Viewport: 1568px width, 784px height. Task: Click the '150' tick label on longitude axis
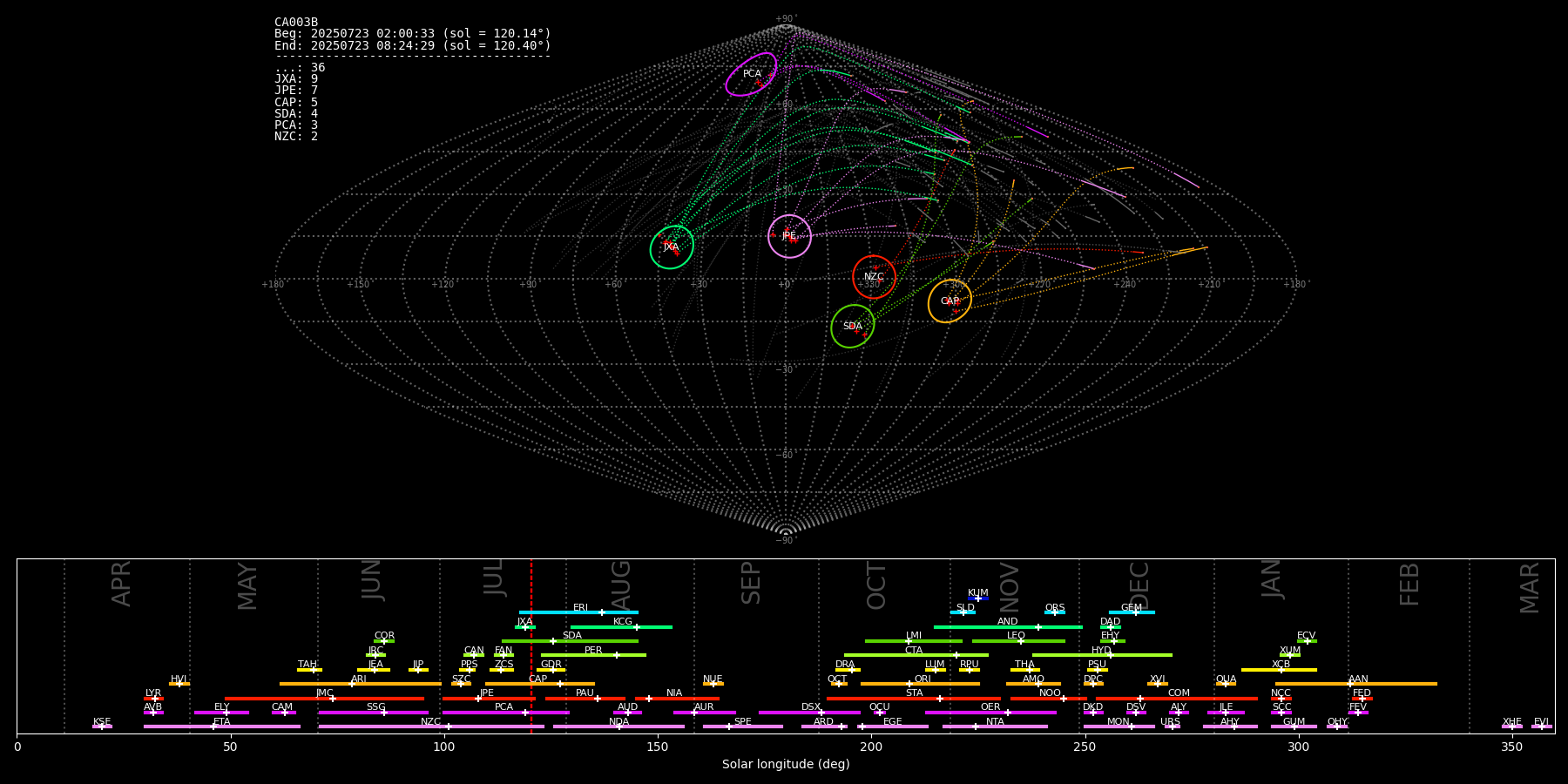658,747
